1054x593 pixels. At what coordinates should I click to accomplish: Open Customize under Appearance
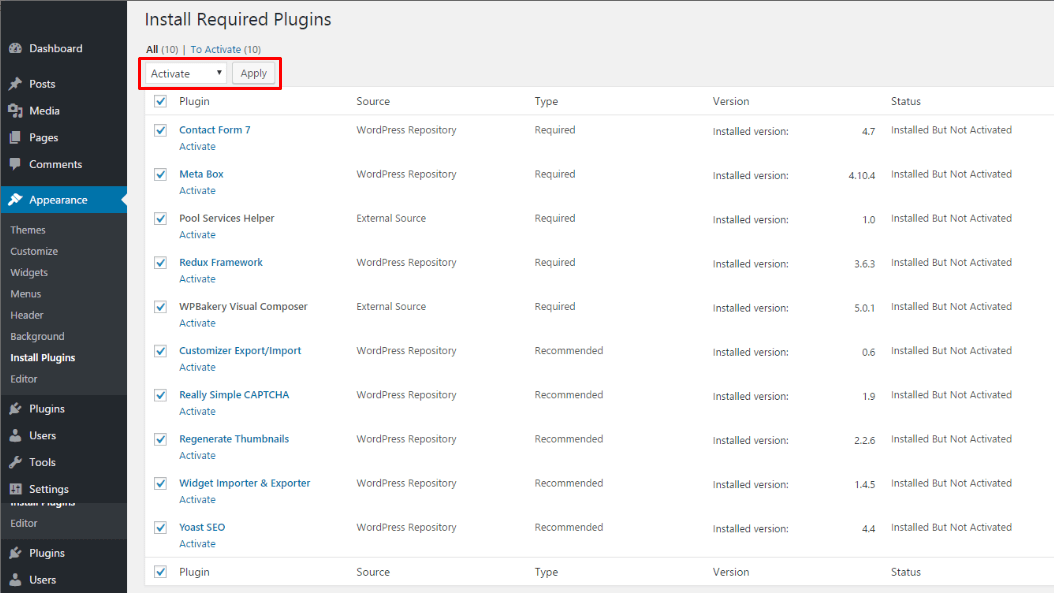click(x=34, y=251)
